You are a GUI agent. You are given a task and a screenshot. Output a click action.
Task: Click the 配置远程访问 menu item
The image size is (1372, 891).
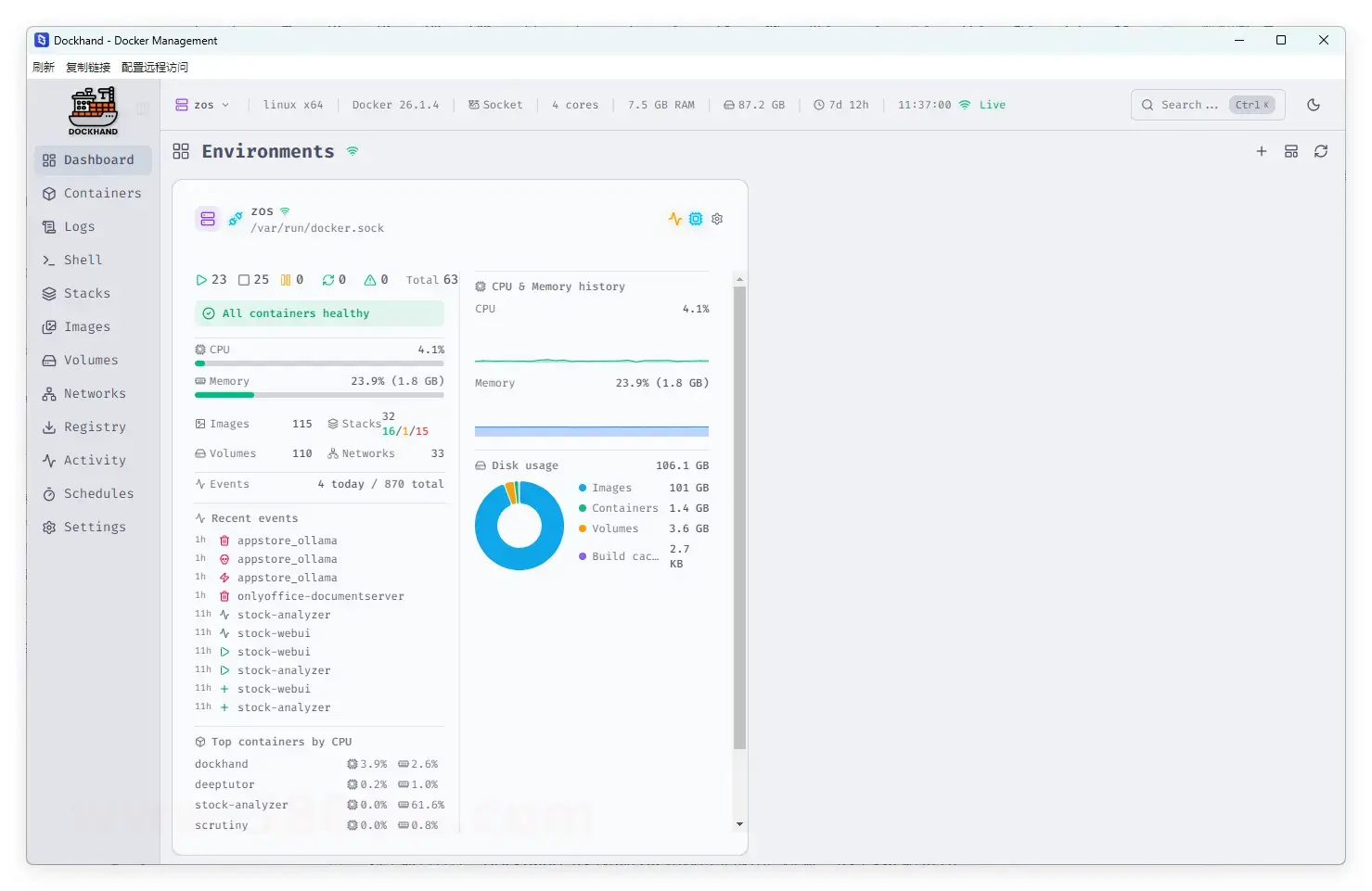[x=155, y=67]
